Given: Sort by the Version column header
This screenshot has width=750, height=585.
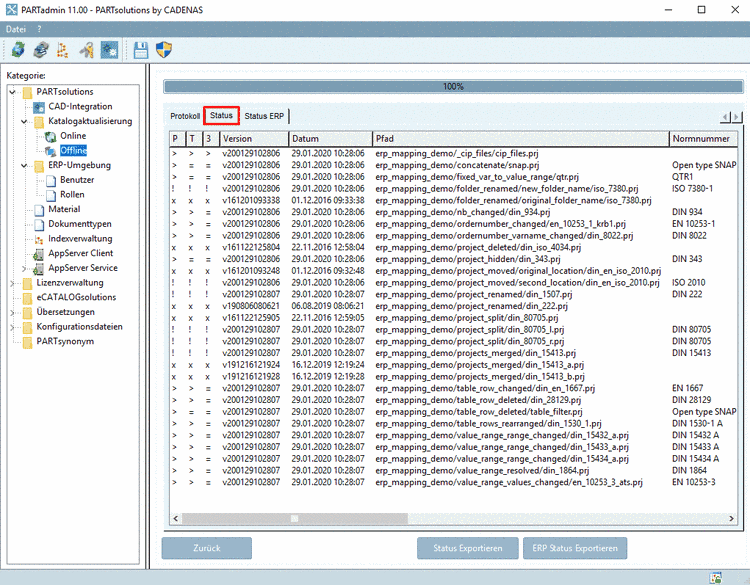Looking at the screenshot, I should point(254,139).
